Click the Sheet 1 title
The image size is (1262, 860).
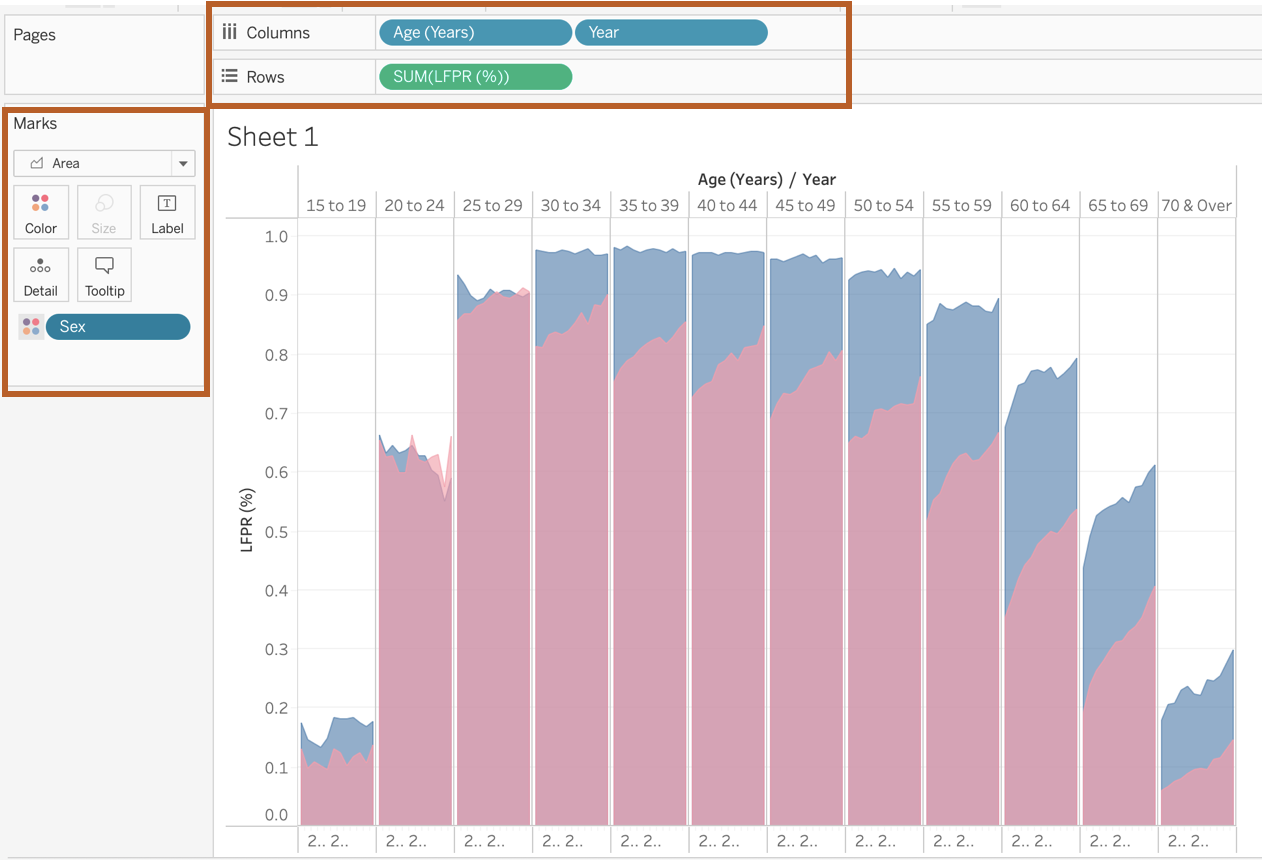click(x=273, y=137)
